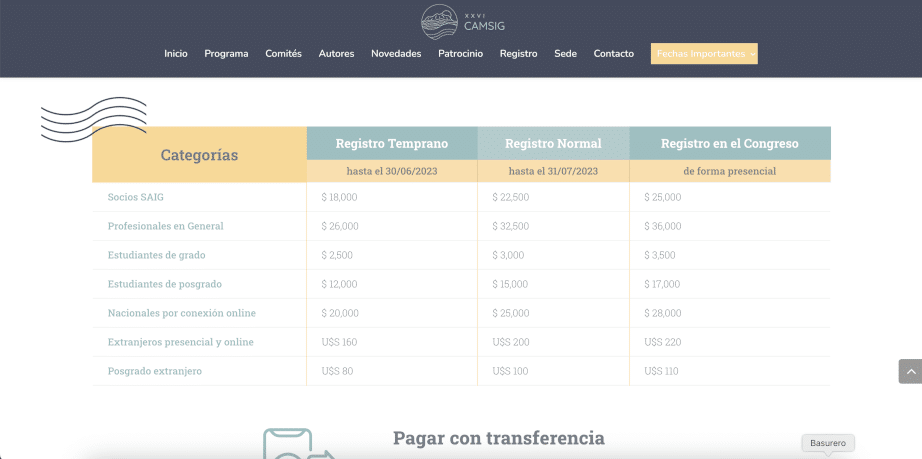922x459 pixels.
Task: Open the Programa menu item
Action: point(226,54)
